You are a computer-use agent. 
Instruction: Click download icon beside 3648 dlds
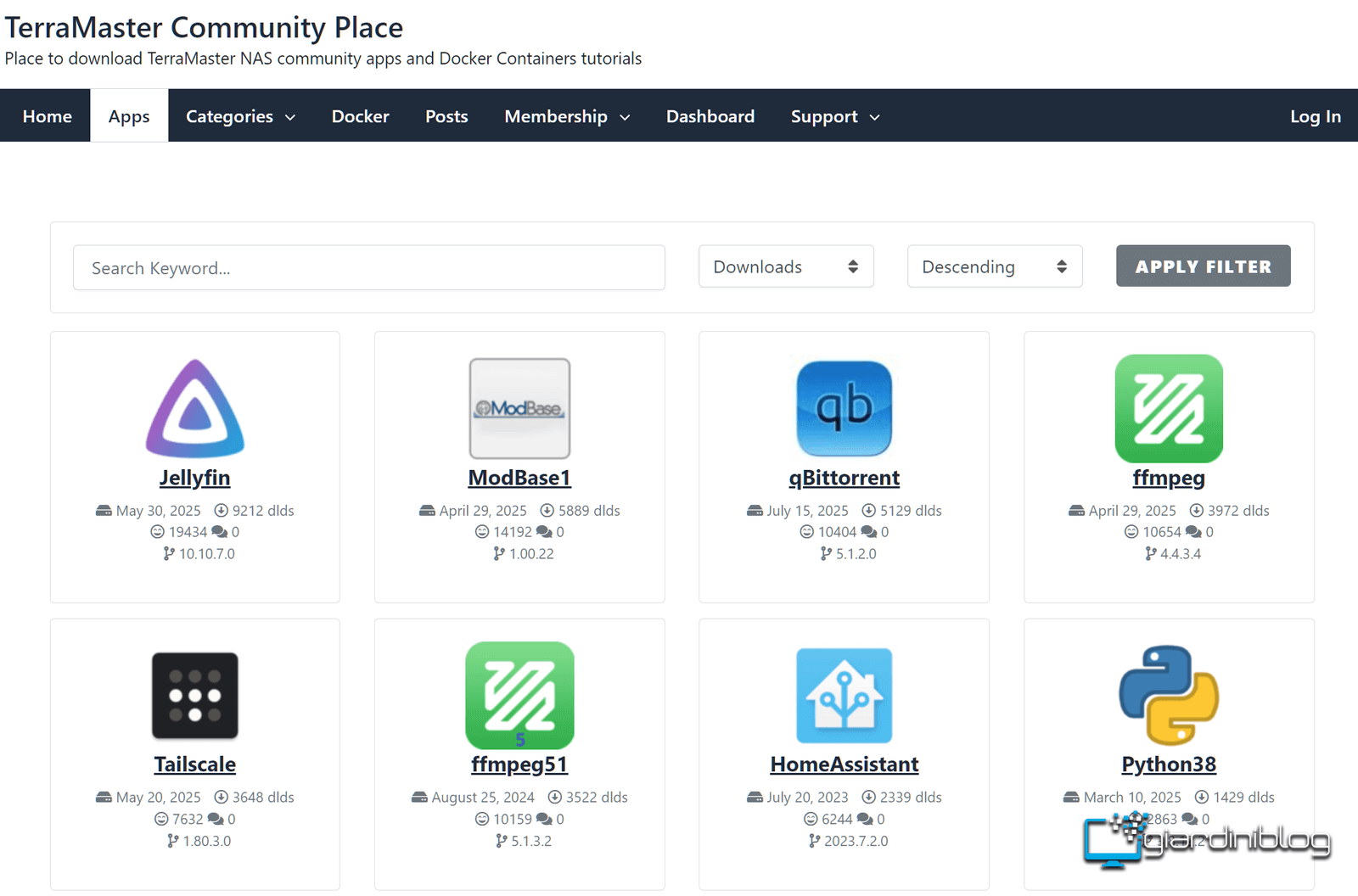(x=221, y=798)
